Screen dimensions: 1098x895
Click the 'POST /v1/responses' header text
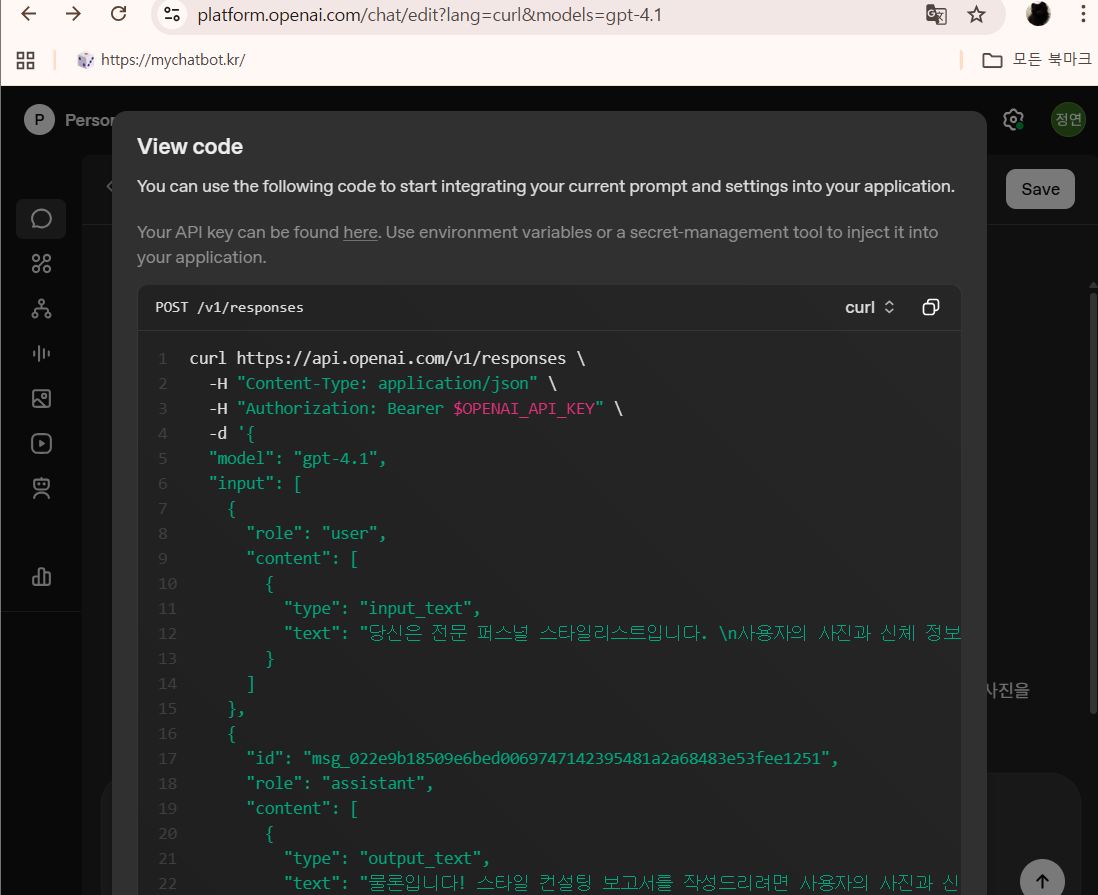pos(230,307)
